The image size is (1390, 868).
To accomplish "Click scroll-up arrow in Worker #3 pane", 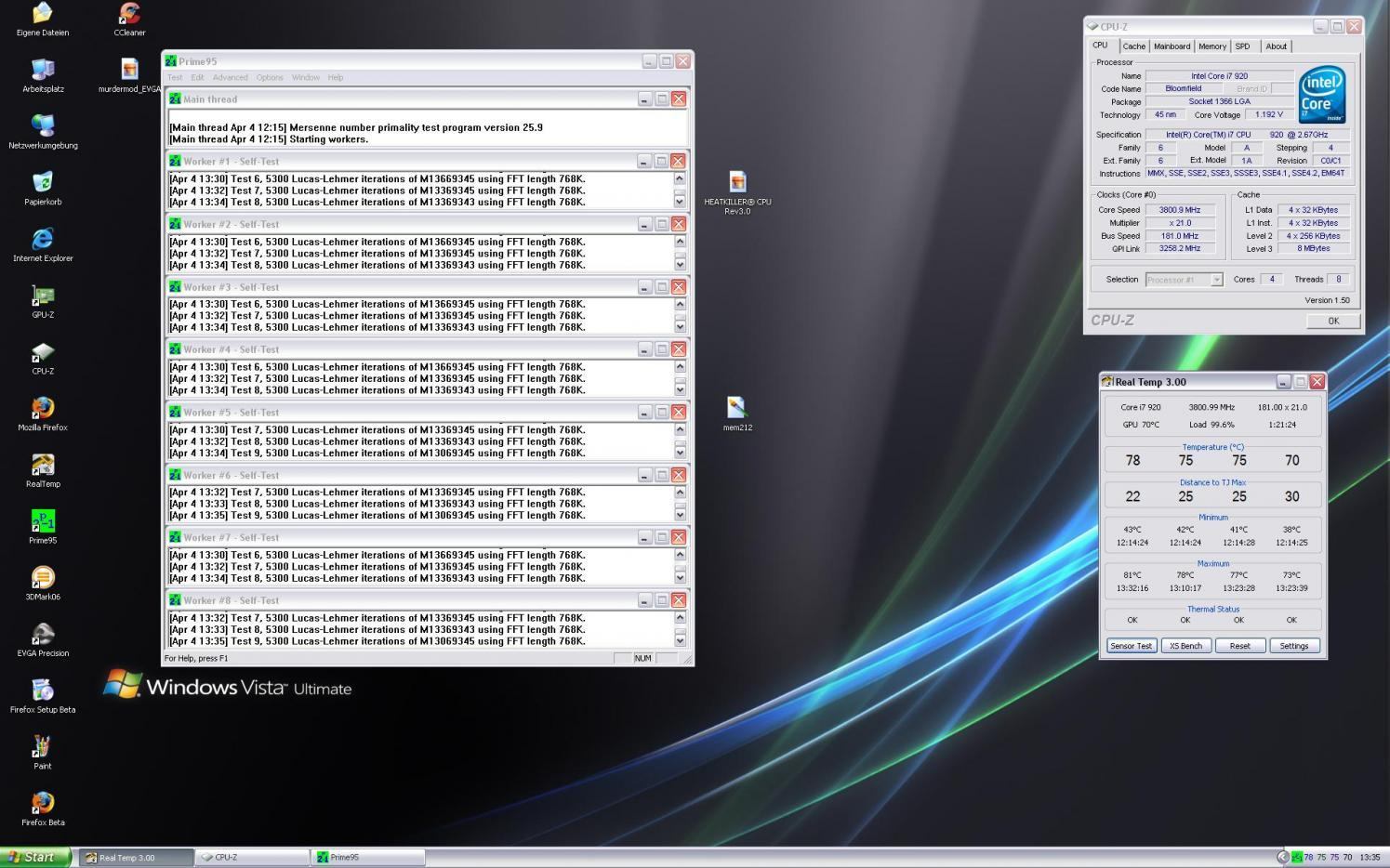I will [680, 304].
